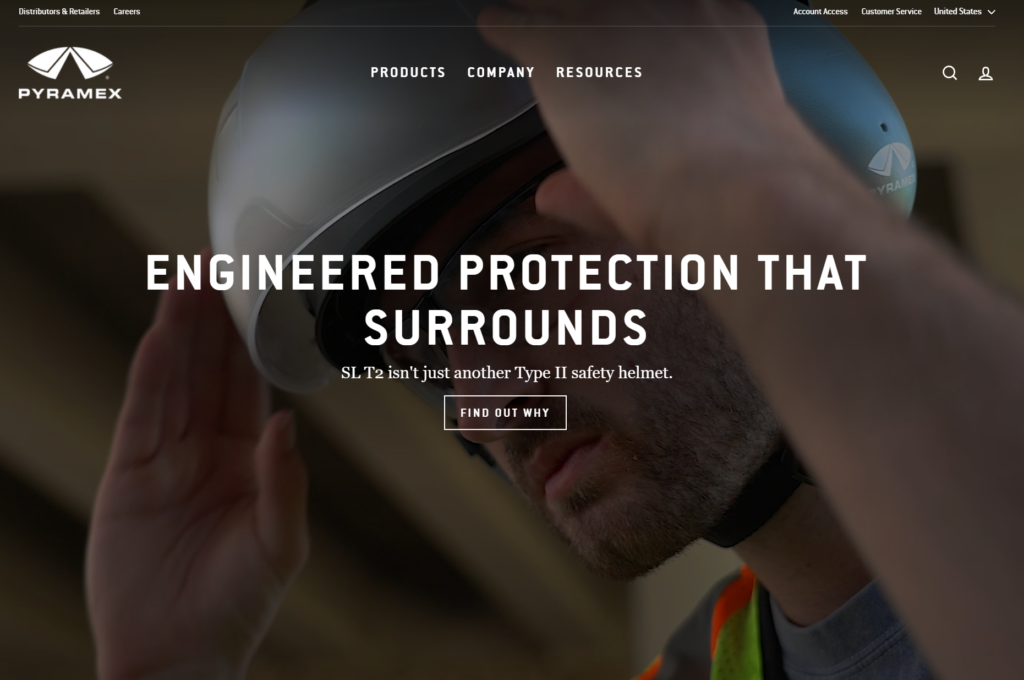Click the SL T2 safety helmet subtitle text
Screen dimensions: 1024x680
point(506,373)
